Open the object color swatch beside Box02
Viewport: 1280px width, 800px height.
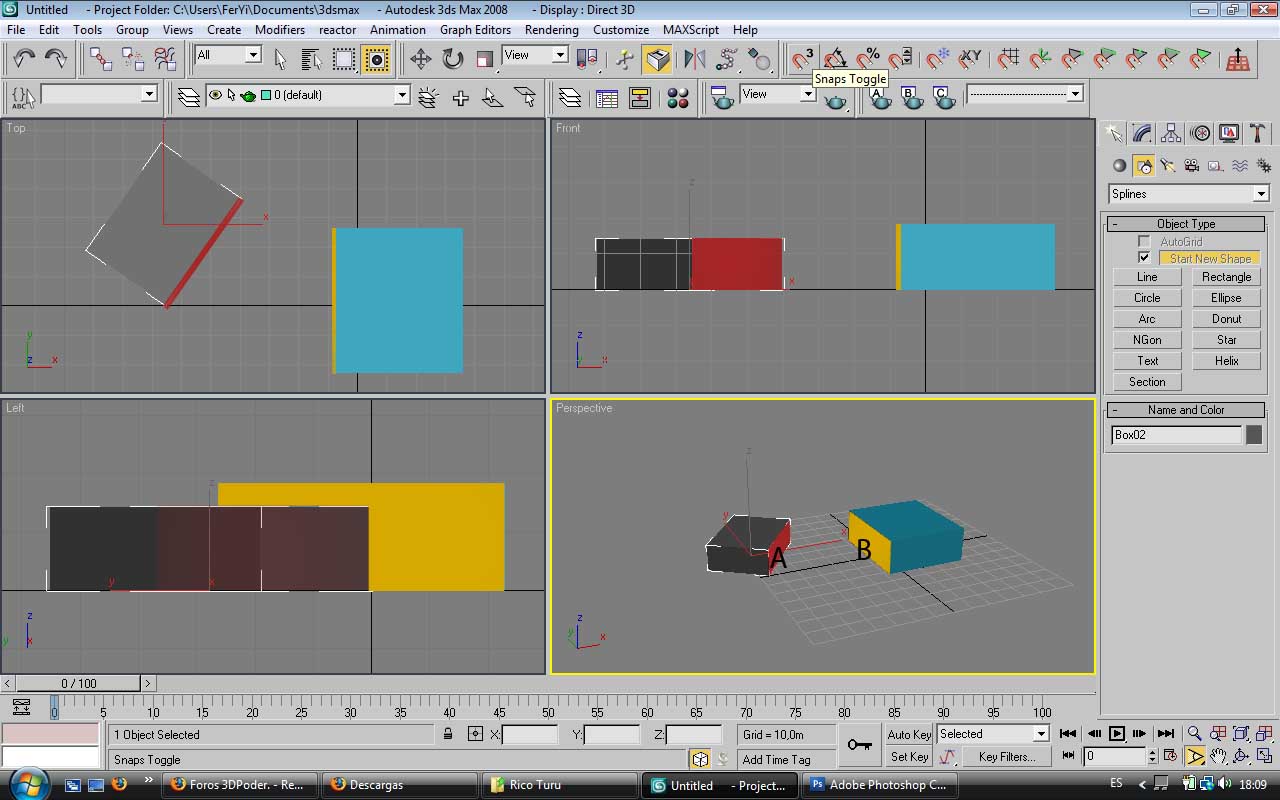[x=1254, y=435]
